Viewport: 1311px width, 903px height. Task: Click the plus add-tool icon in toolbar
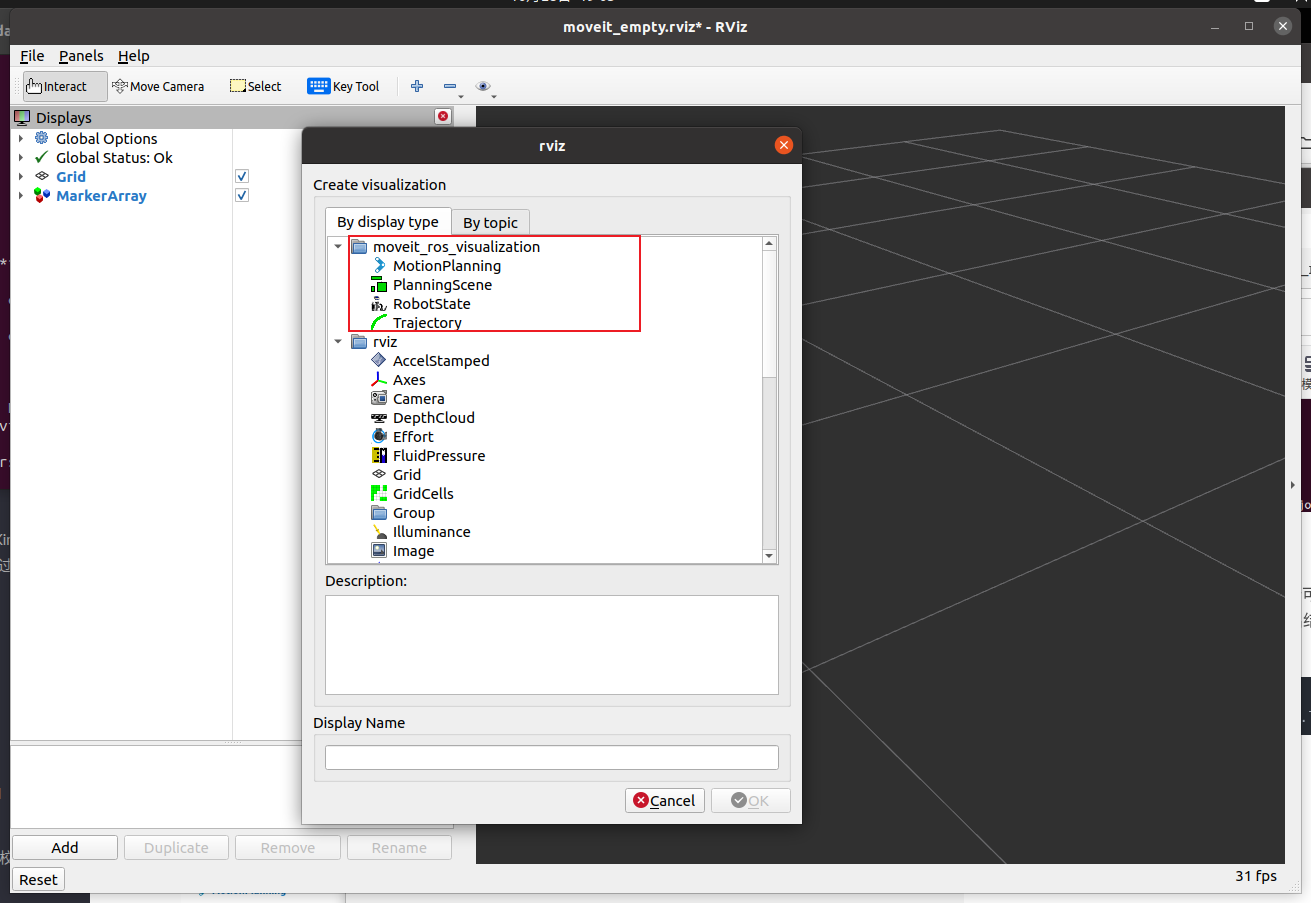tap(417, 86)
